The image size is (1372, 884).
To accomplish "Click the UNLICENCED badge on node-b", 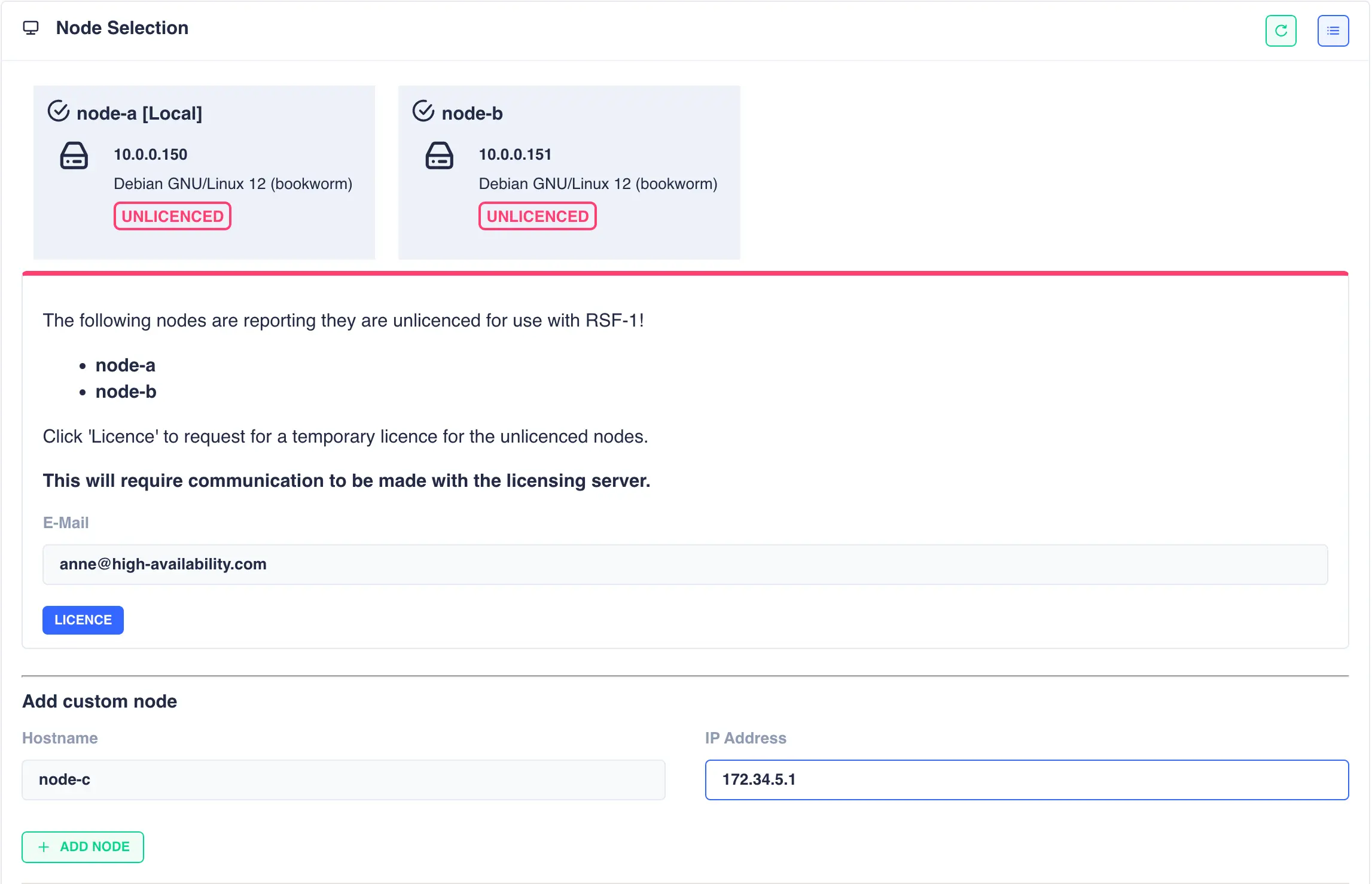I will [537, 217].
